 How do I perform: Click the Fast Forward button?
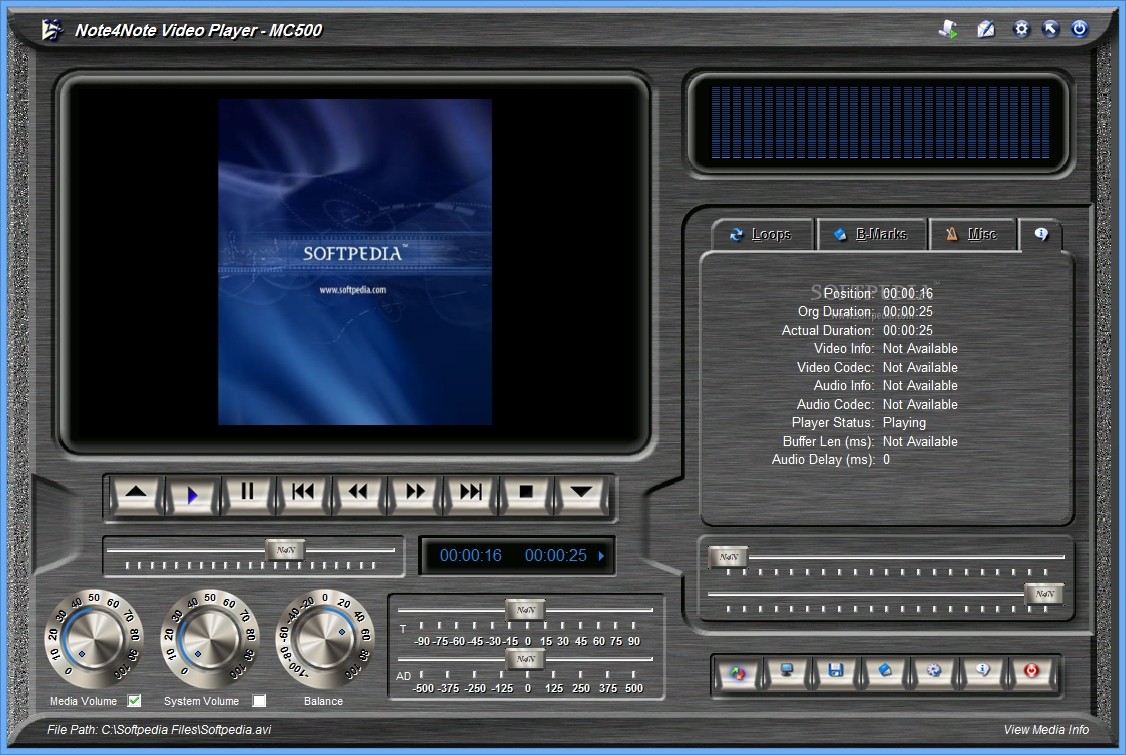(x=414, y=494)
